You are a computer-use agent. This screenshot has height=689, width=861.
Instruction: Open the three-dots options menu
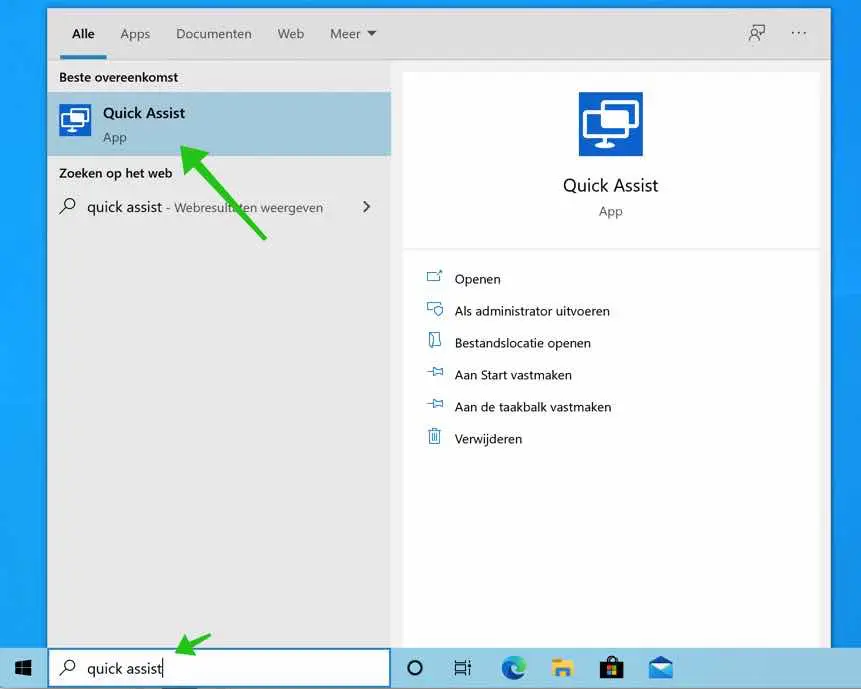click(x=798, y=33)
